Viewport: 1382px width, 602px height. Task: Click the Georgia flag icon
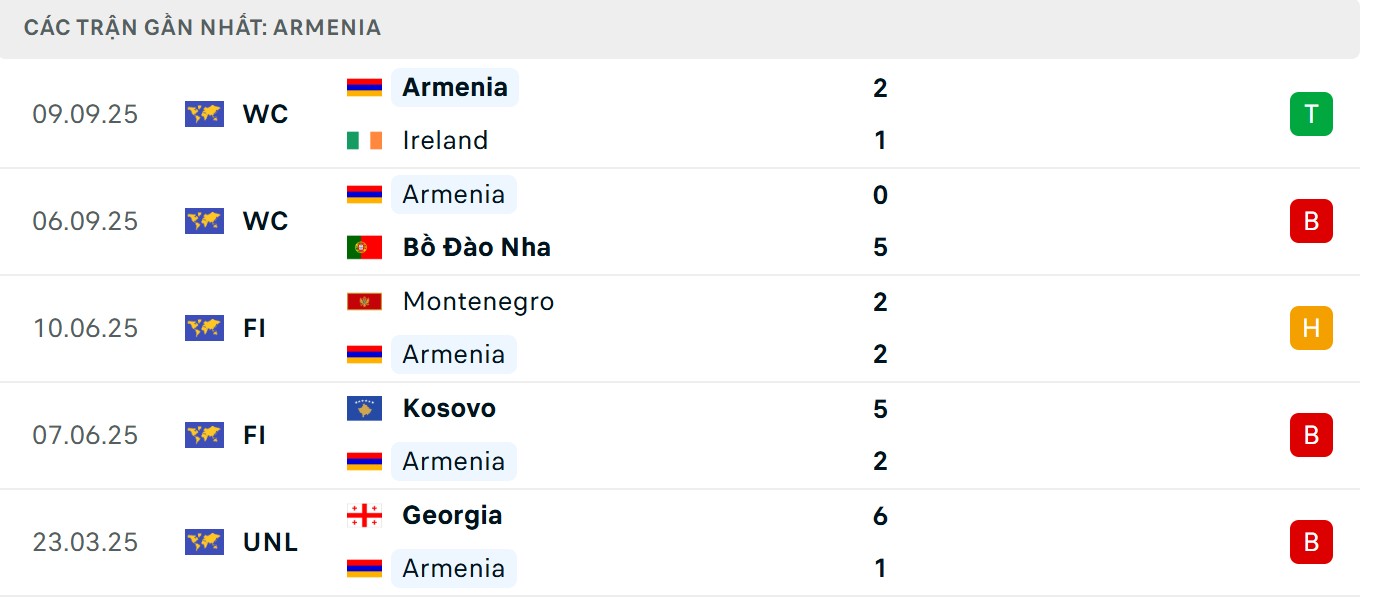364,515
